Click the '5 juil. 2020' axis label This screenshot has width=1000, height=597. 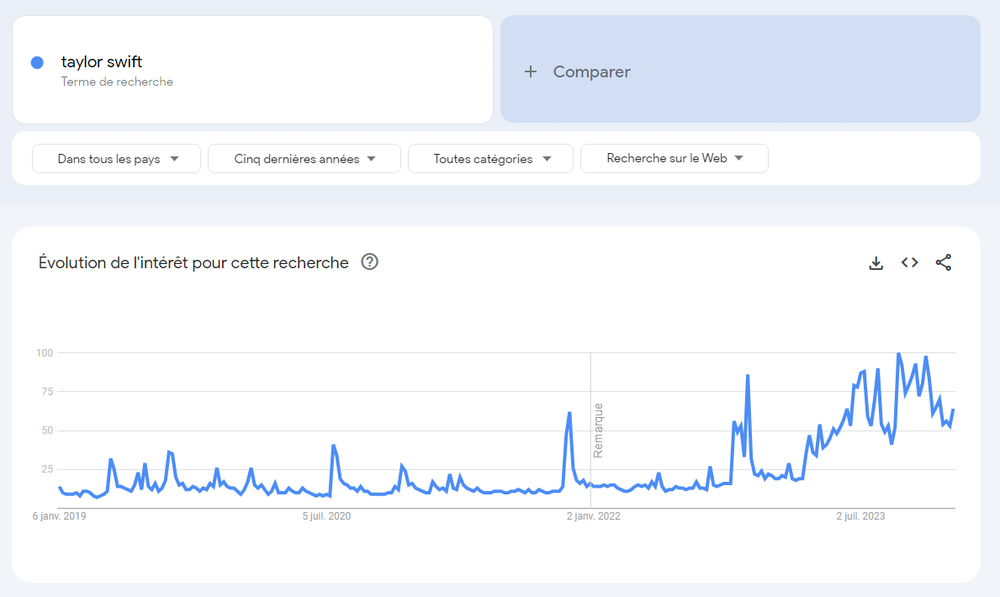click(x=327, y=516)
